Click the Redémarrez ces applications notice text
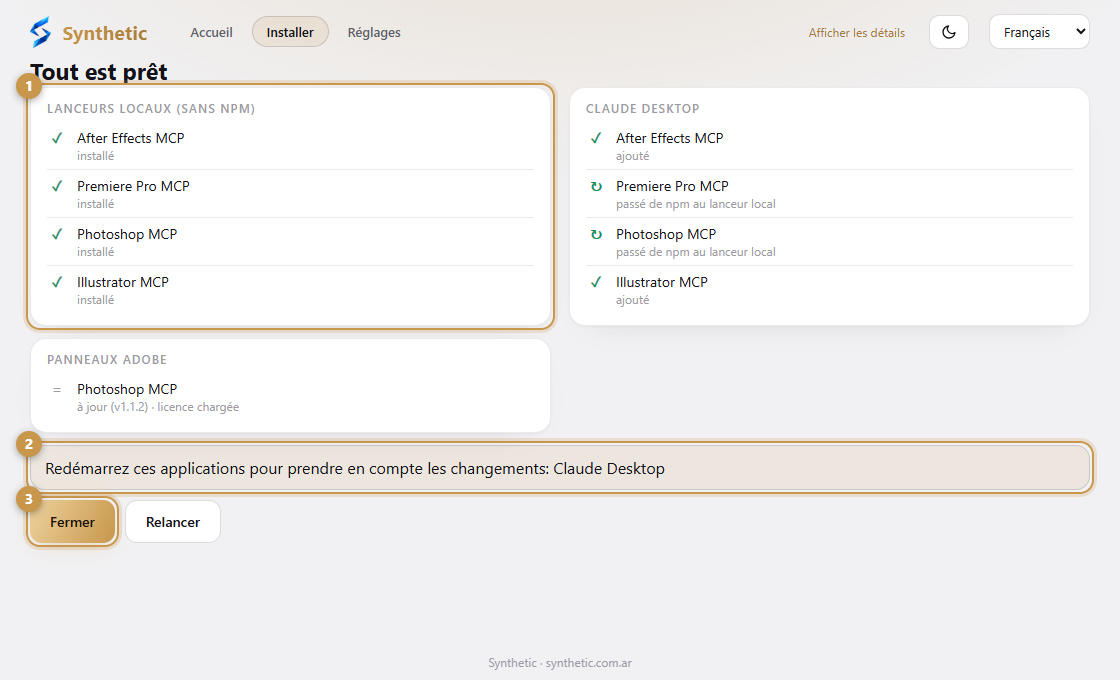The image size is (1120, 680). pos(355,469)
